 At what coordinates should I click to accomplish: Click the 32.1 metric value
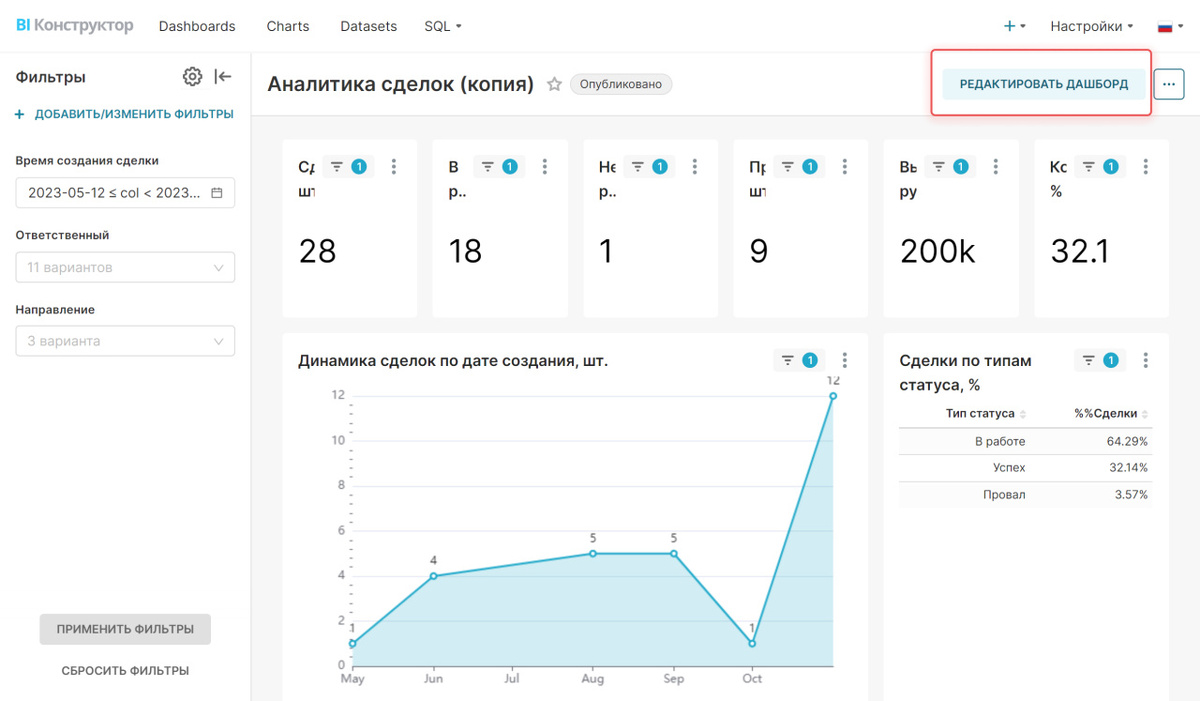point(1079,251)
